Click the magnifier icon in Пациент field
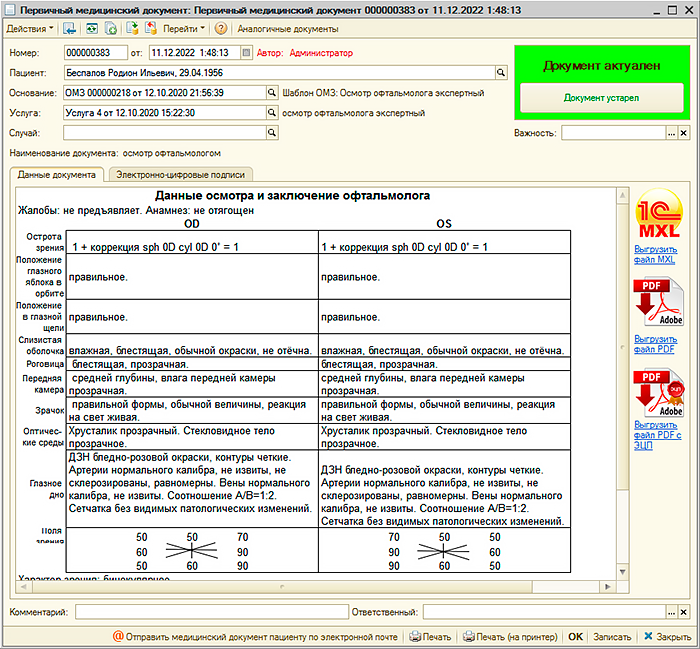 501,73
